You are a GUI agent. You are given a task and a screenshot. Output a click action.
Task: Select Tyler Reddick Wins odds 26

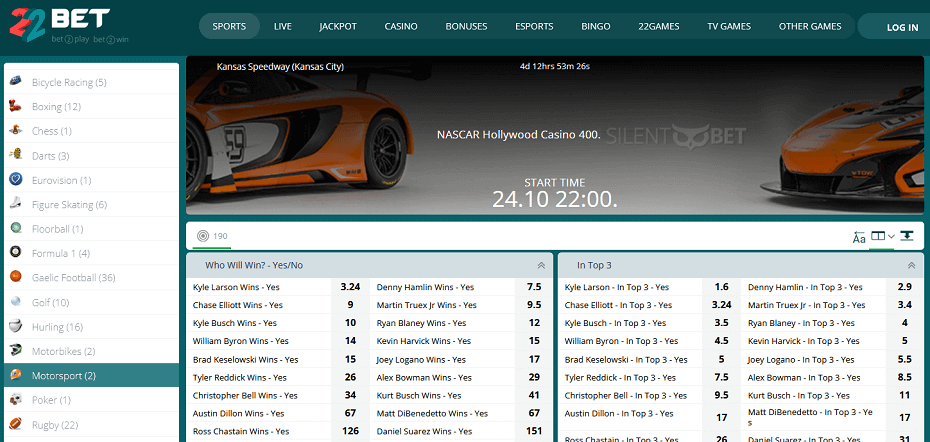(x=350, y=377)
